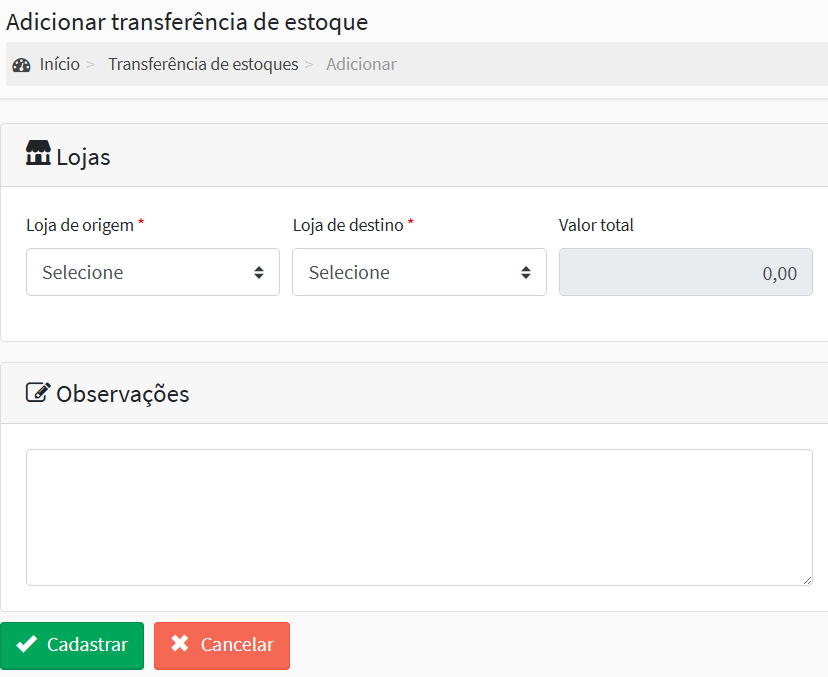This screenshot has width=828, height=677.
Task: Click the store icon next to Lojas
Action: click(38, 154)
